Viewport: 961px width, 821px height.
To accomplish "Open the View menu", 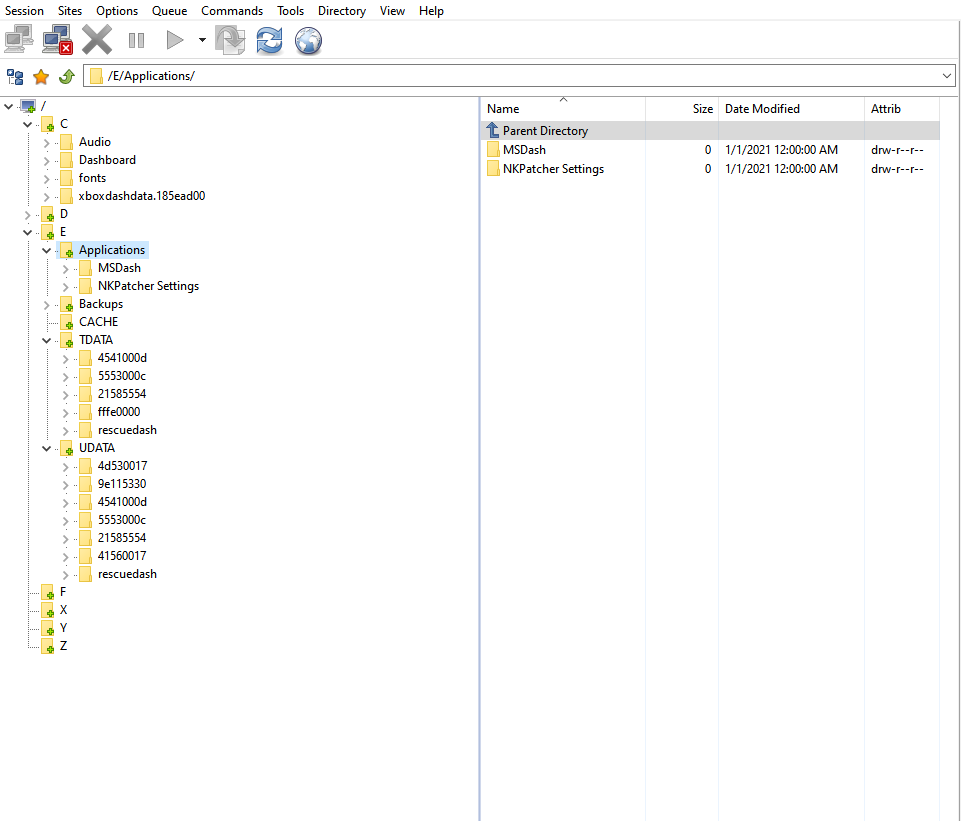I will tap(392, 11).
